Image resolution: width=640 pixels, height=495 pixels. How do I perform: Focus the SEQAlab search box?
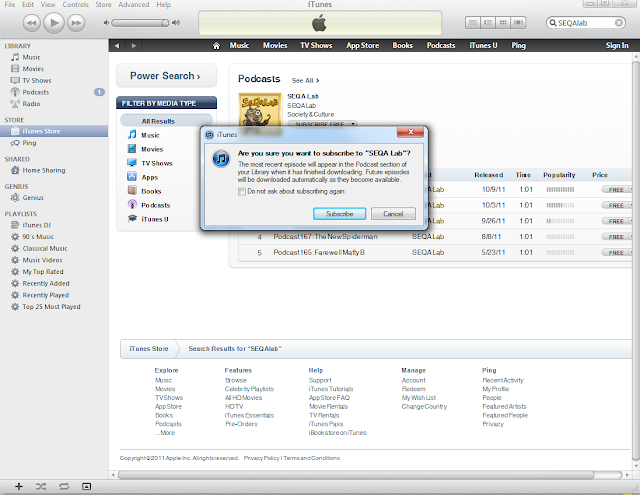point(585,23)
